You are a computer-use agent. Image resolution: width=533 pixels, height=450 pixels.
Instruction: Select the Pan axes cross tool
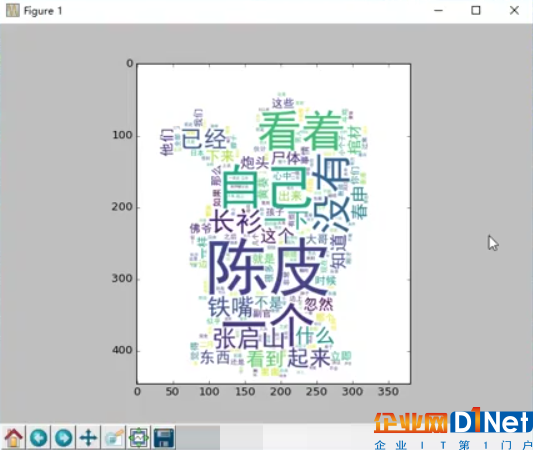[88, 437]
